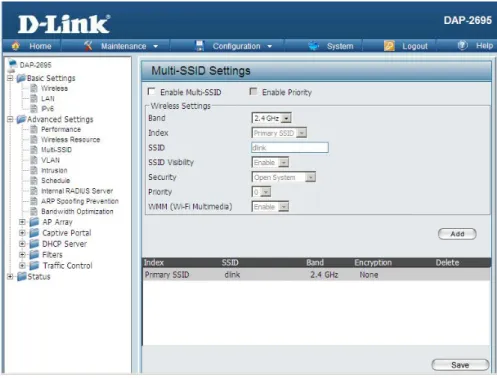Click the Wireless page icon
This screenshot has width=497, height=378.
[x=34, y=88]
